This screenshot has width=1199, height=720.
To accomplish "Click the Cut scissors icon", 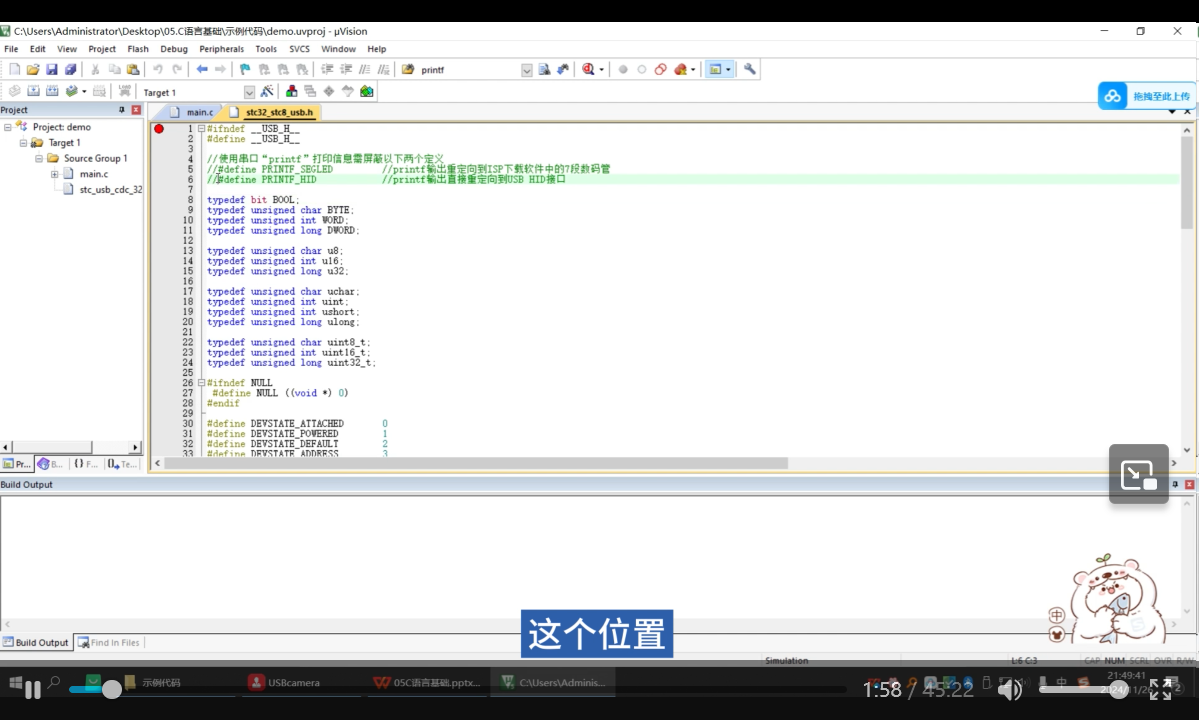I will click(96, 70).
